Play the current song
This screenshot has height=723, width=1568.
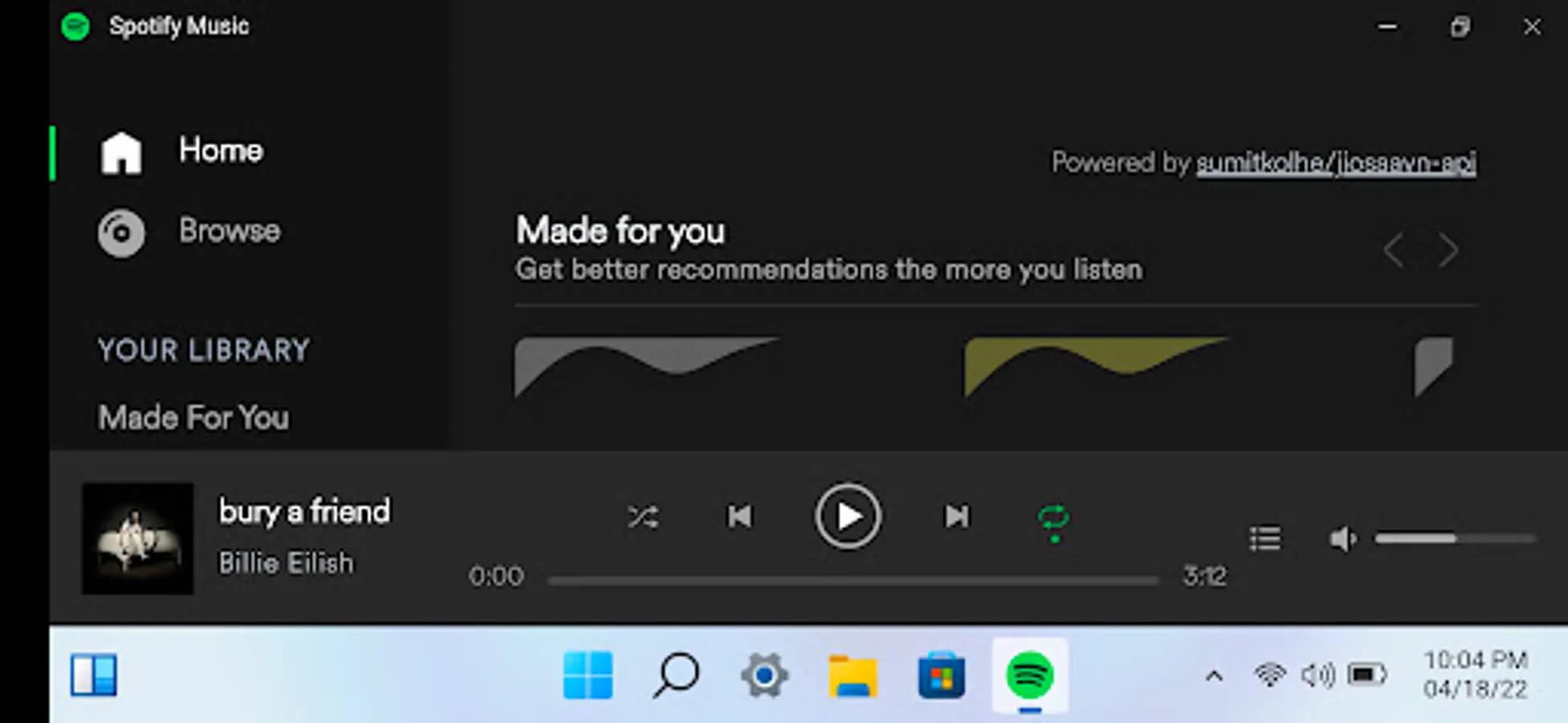coord(848,517)
